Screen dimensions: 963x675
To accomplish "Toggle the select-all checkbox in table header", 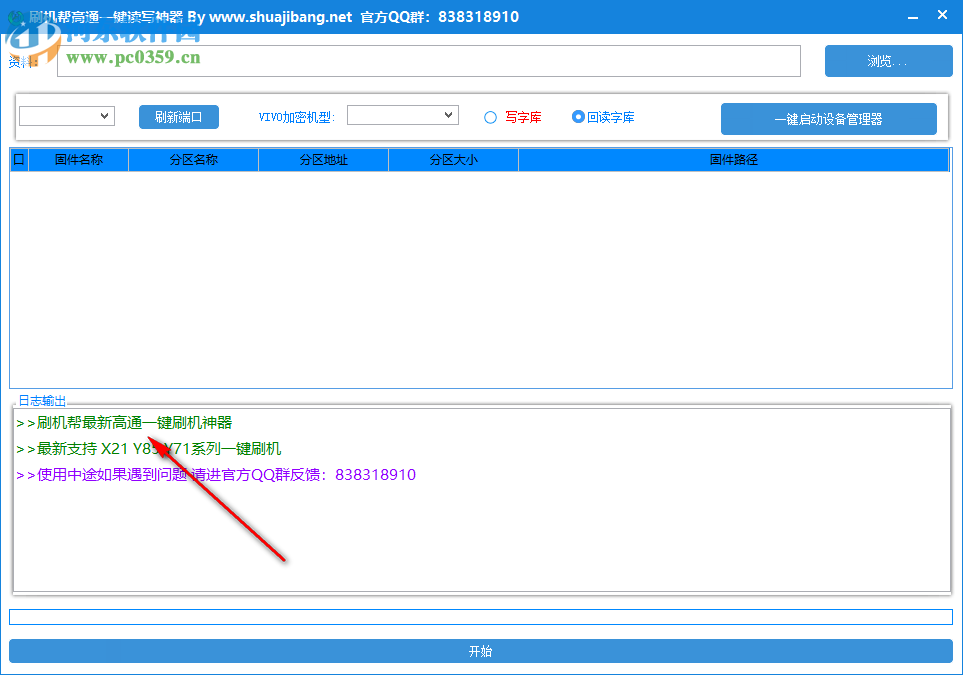I will [x=19, y=160].
